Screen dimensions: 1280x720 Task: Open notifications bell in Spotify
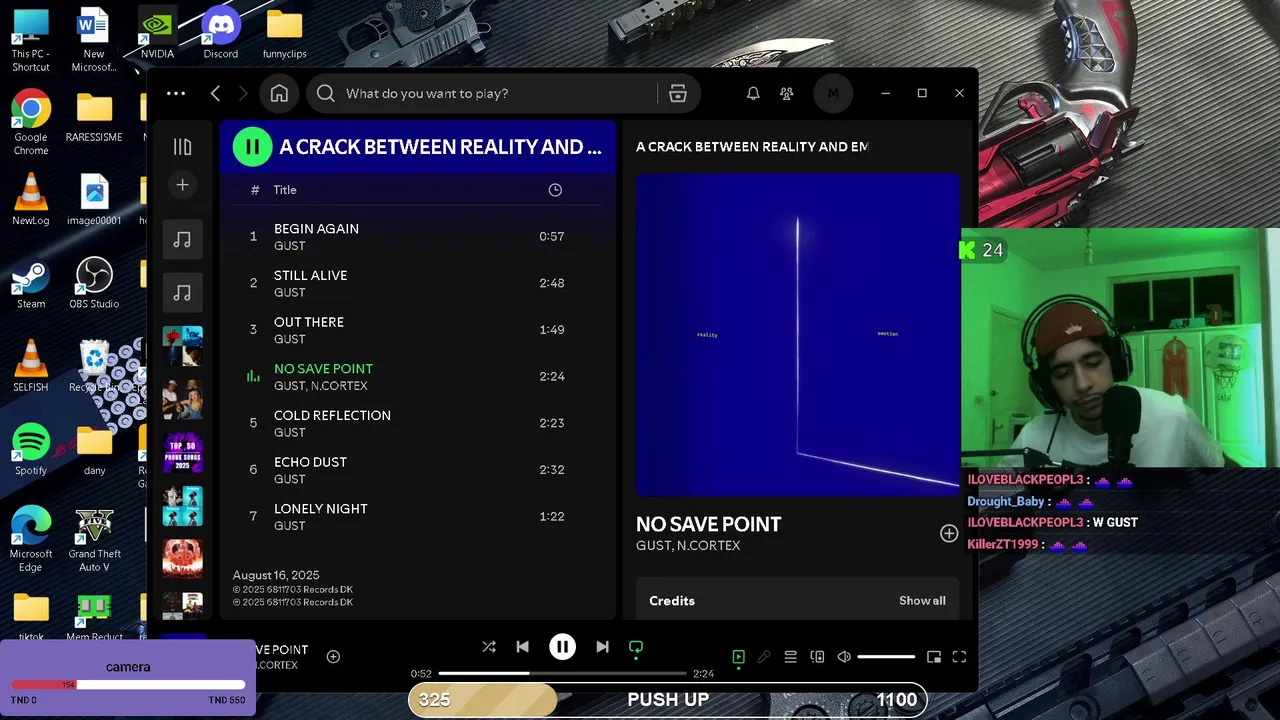coord(753,93)
